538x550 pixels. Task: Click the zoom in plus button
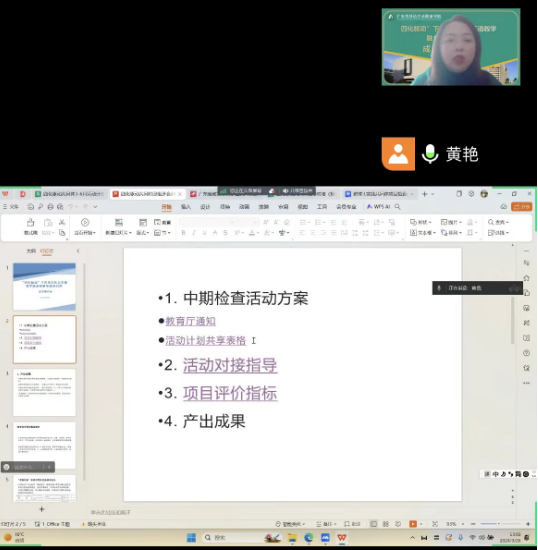(528, 524)
